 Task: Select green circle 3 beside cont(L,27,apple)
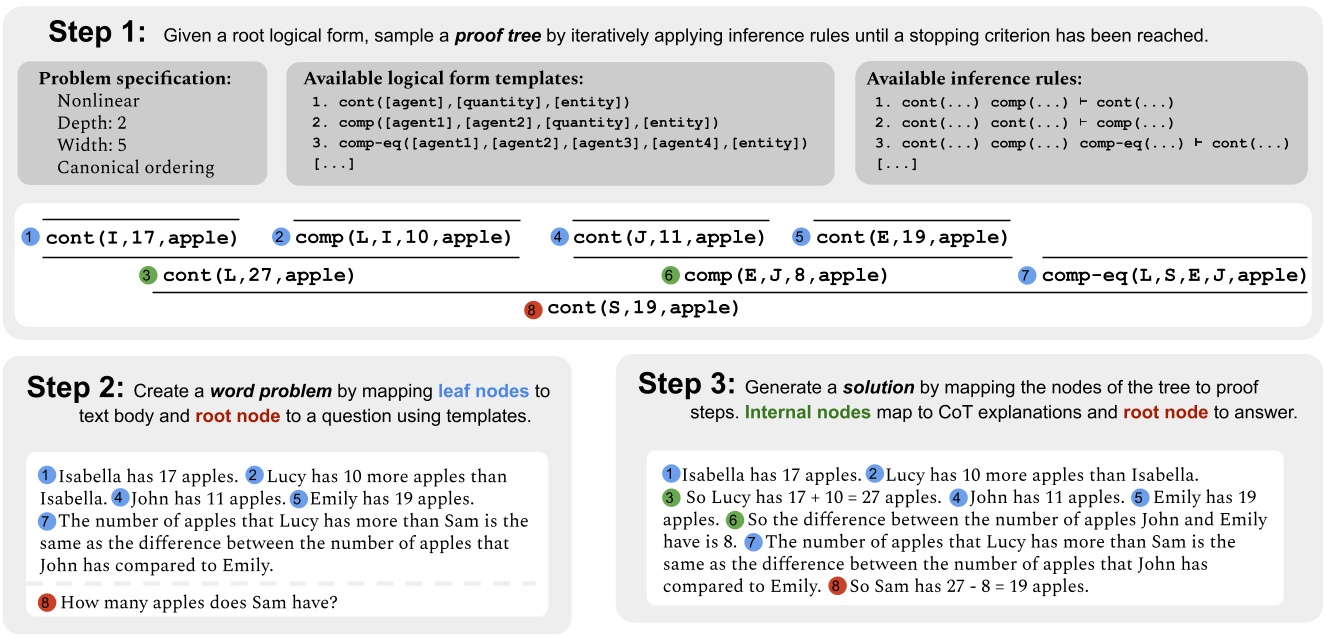point(149,275)
